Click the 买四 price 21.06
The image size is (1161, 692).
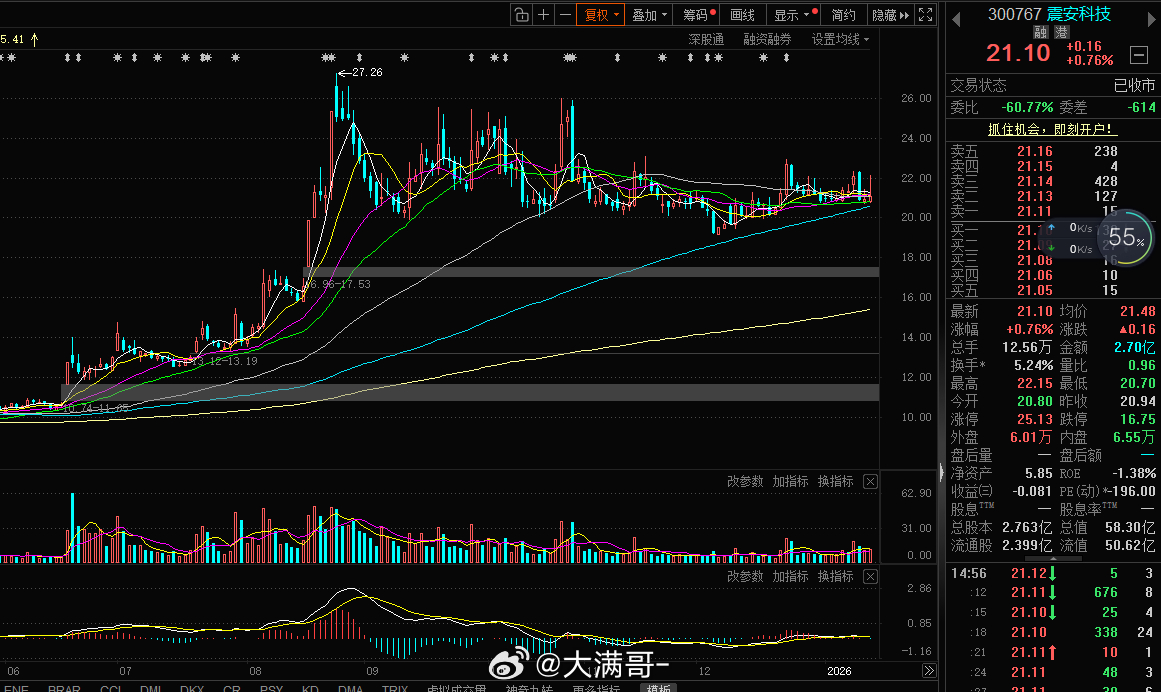[1034, 275]
